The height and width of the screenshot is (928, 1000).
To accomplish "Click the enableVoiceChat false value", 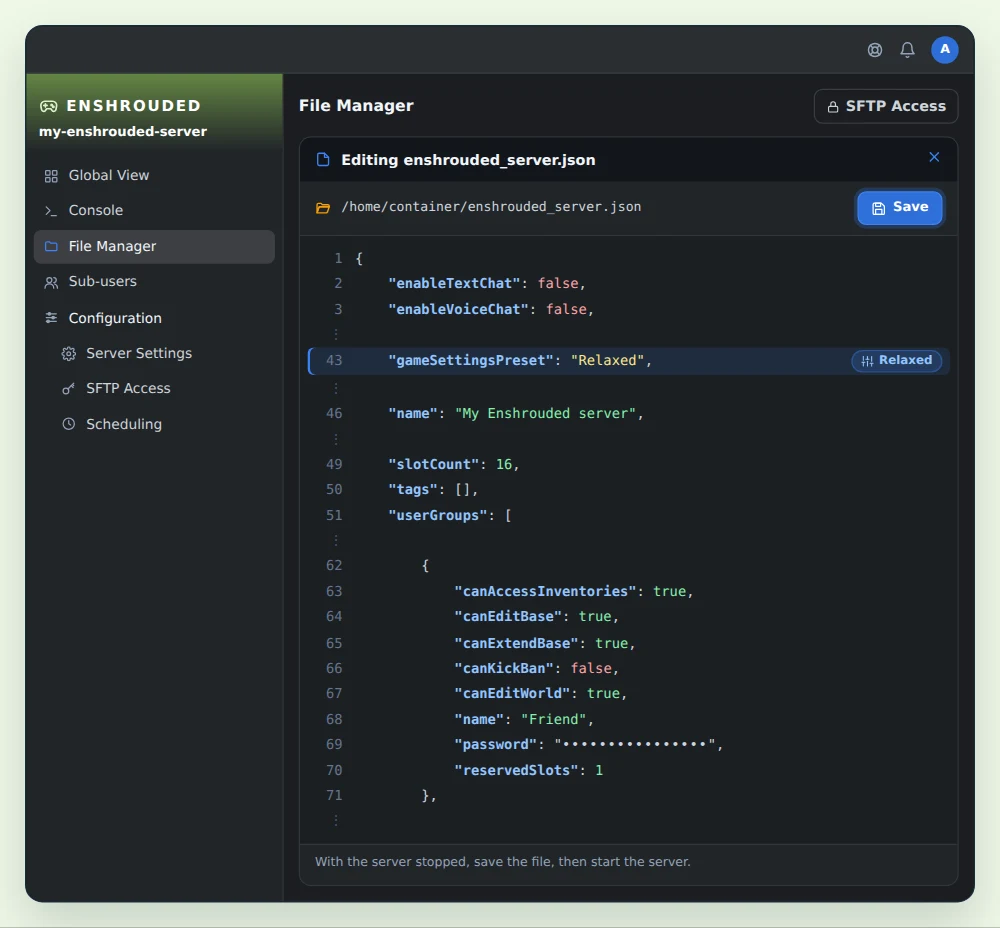I will point(566,309).
